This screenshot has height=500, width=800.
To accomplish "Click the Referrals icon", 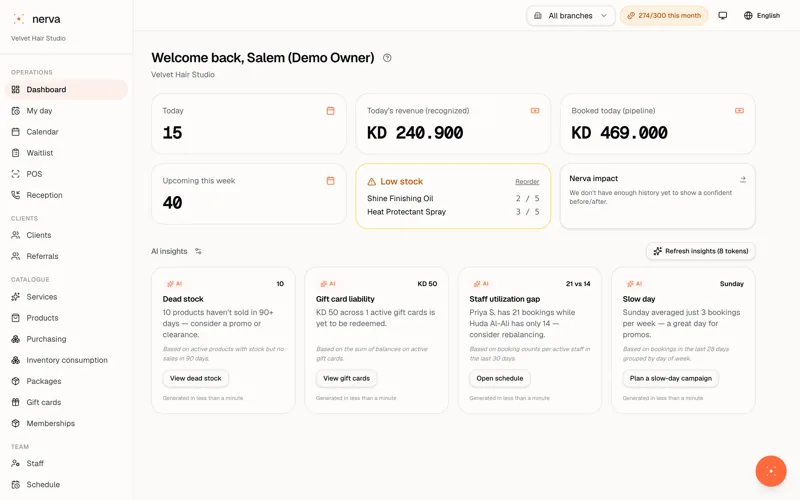I will (16, 256).
